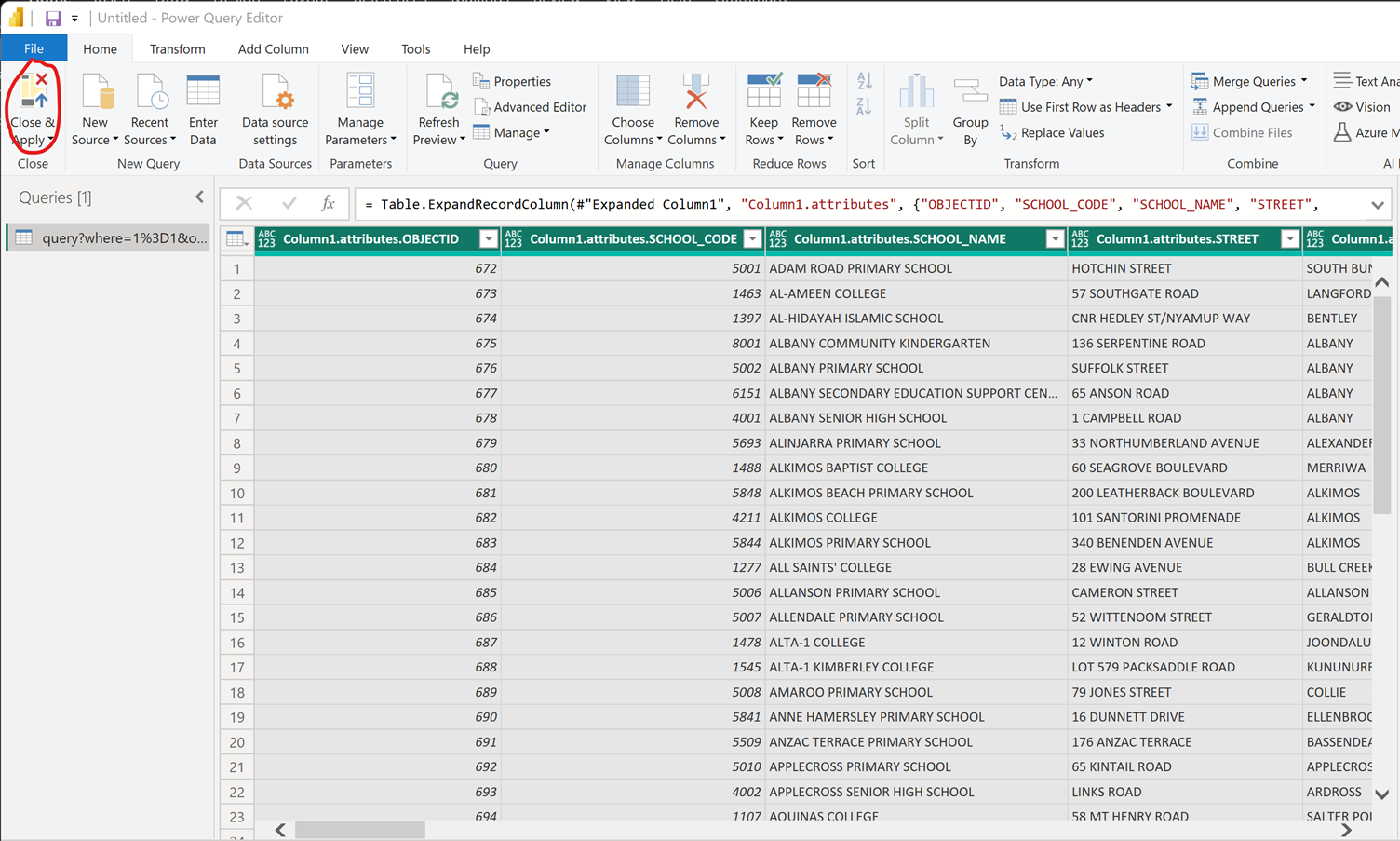This screenshot has width=1400, height=841.
Task: Collapse the Queries pane
Action: pyautogui.click(x=199, y=197)
